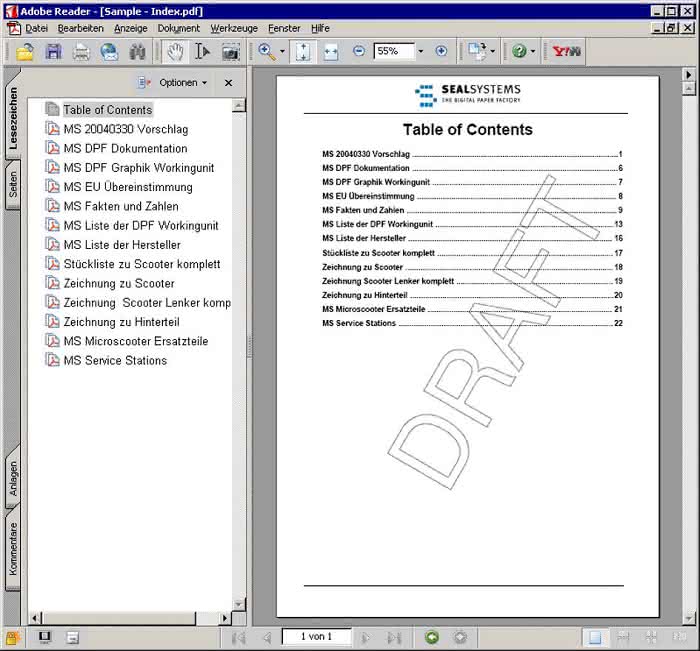
Task: Click Zeichnung zu Hinterteil contents entry
Action: 472,295
